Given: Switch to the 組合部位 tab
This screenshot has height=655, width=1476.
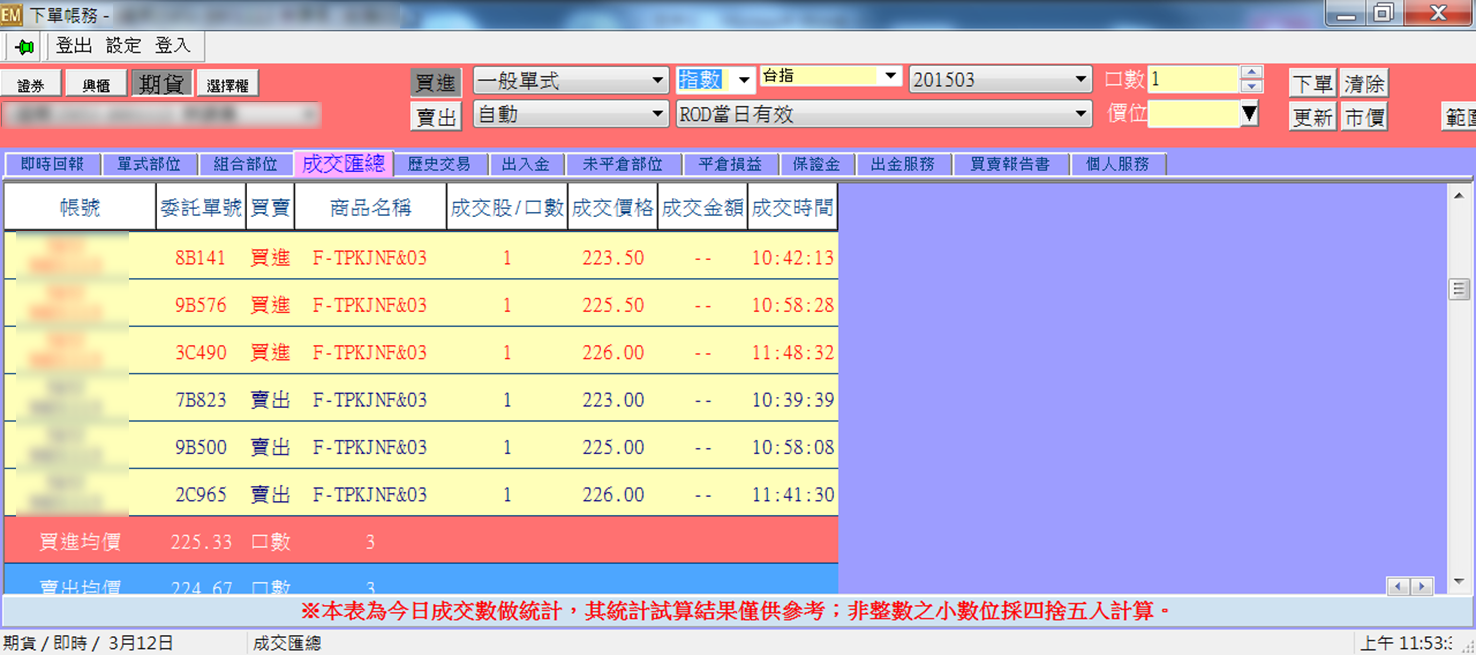Looking at the screenshot, I should coord(246,164).
